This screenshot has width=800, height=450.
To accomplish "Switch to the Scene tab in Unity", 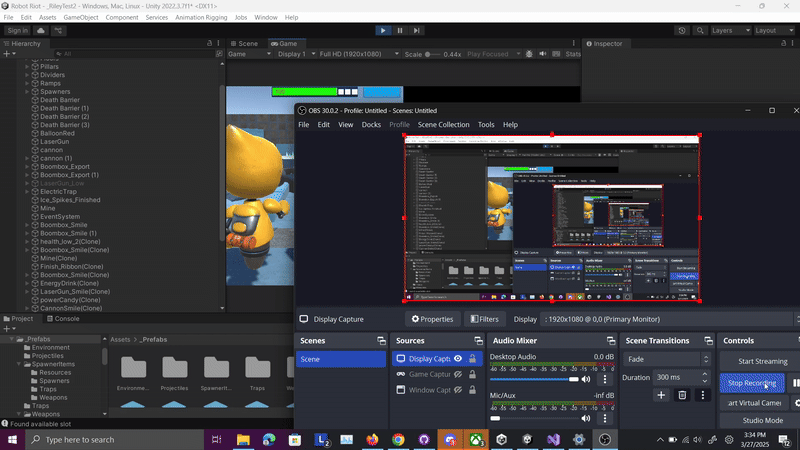I will coord(244,43).
